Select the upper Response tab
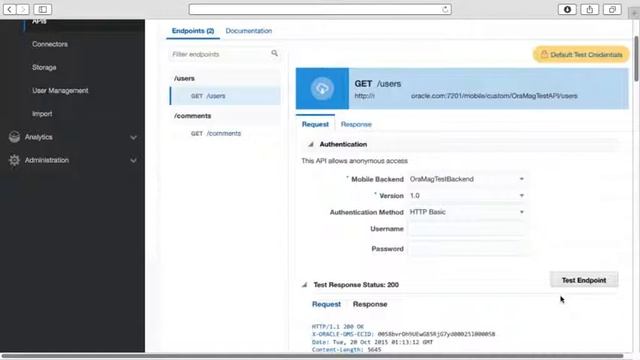This screenshot has height=360, width=640. [x=356, y=124]
